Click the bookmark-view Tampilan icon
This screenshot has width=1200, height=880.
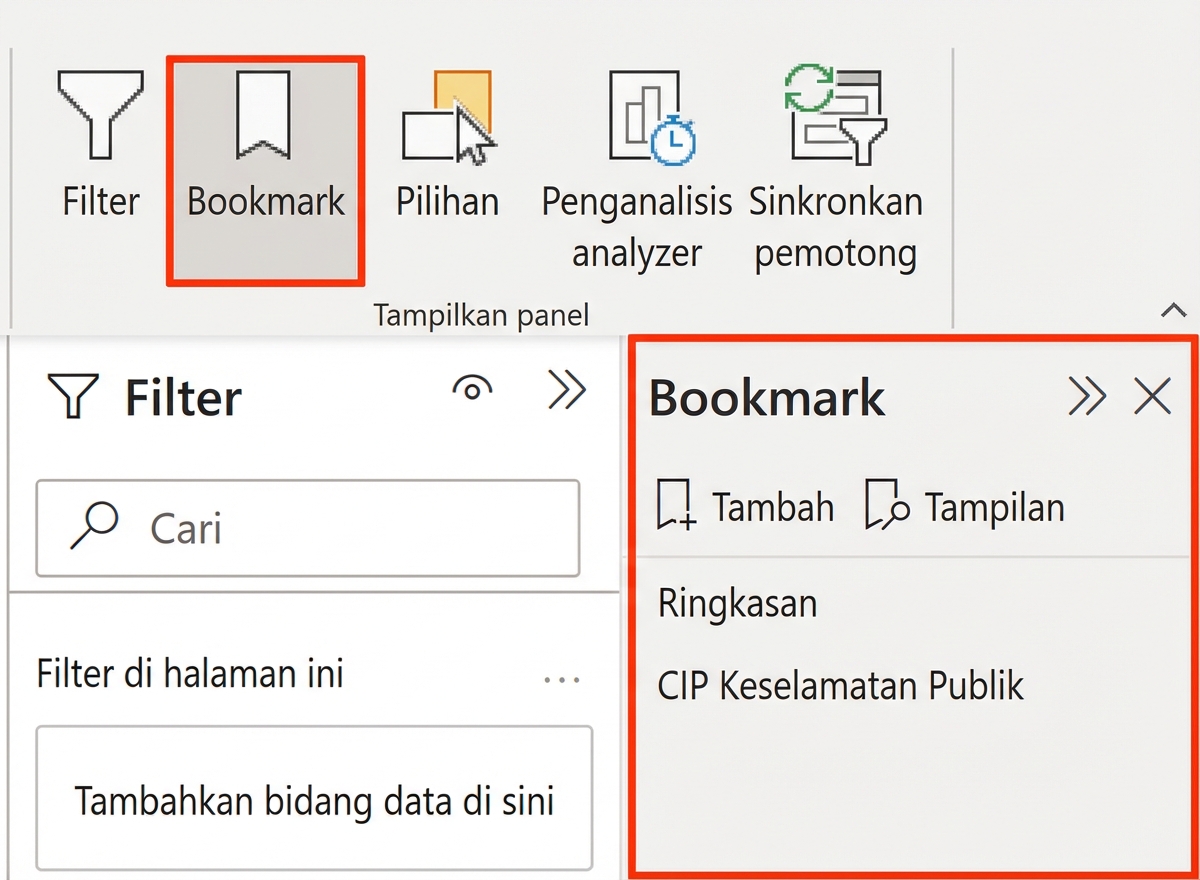tap(884, 506)
